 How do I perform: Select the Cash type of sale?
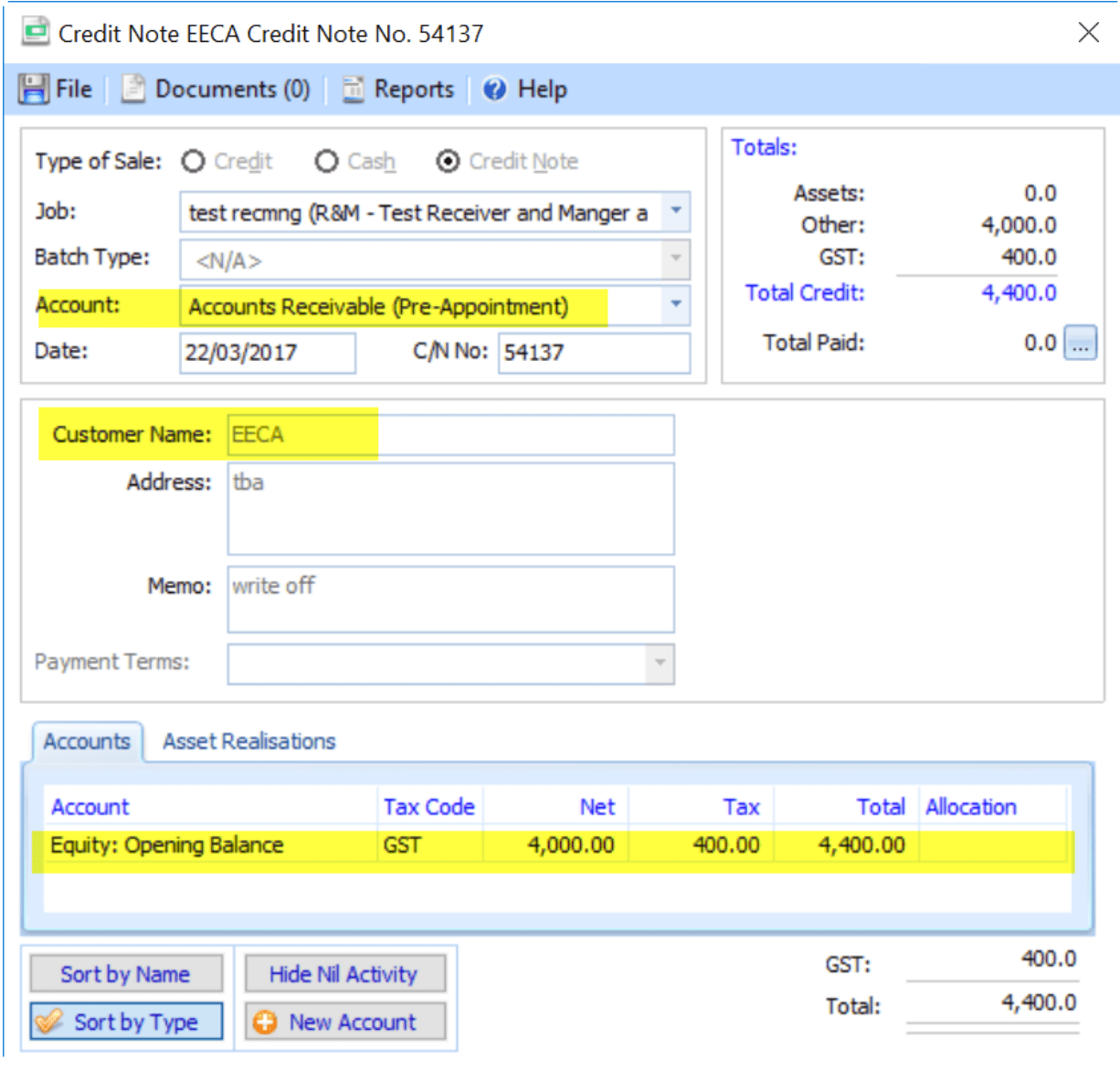(327, 161)
